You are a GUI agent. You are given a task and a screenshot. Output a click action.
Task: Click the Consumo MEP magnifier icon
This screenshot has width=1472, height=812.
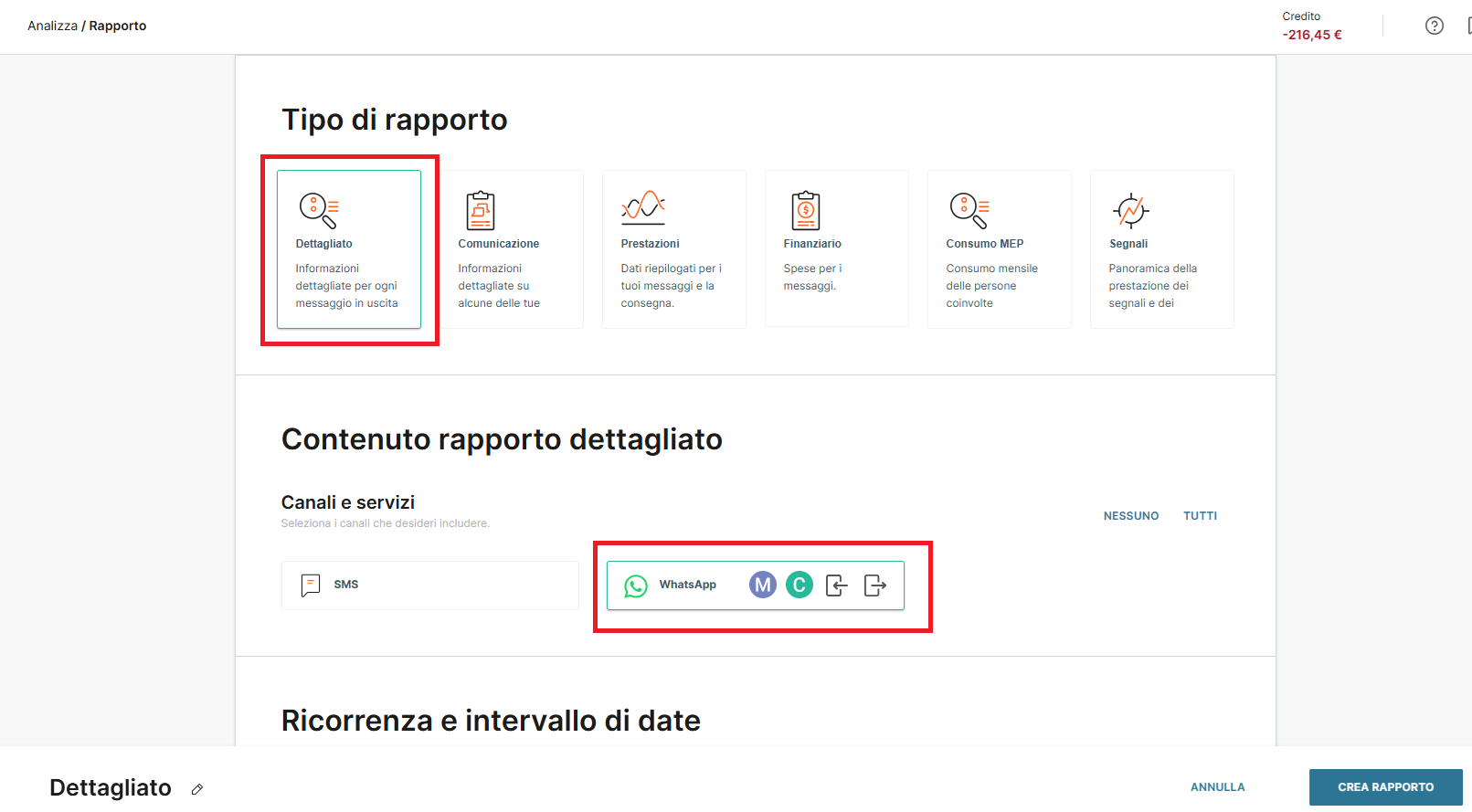[x=969, y=210]
